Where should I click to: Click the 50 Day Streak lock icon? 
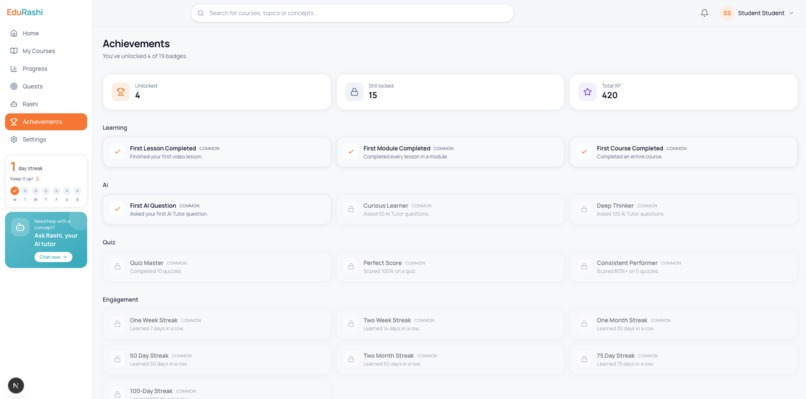click(118, 359)
